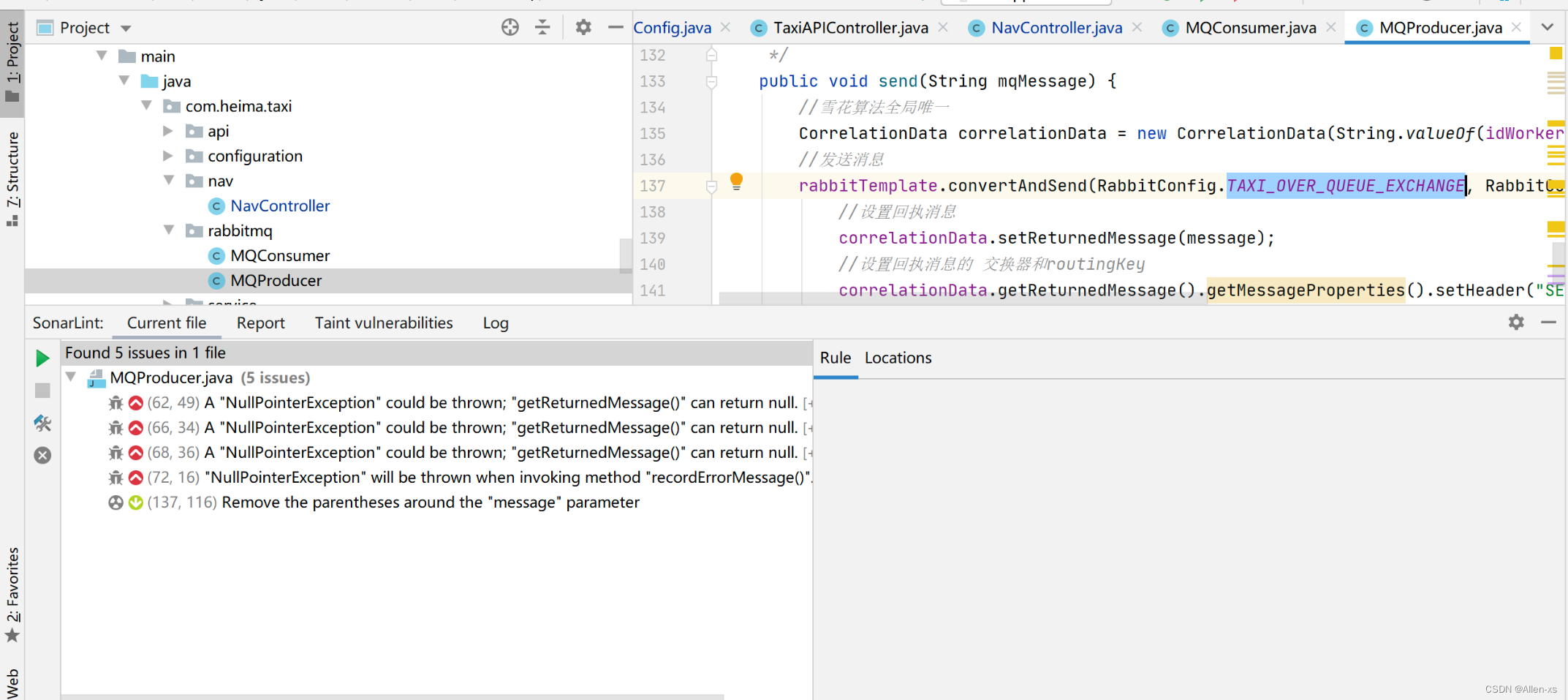Switch to Config.java tab

[x=672, y=28]
